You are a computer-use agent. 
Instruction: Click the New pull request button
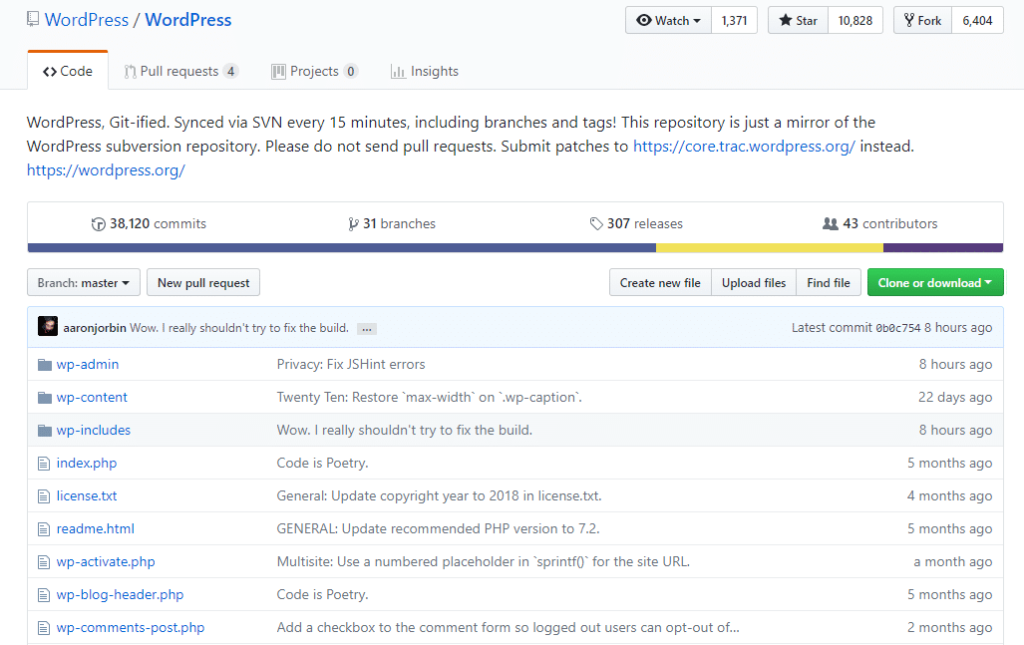[x=203, y=282]
